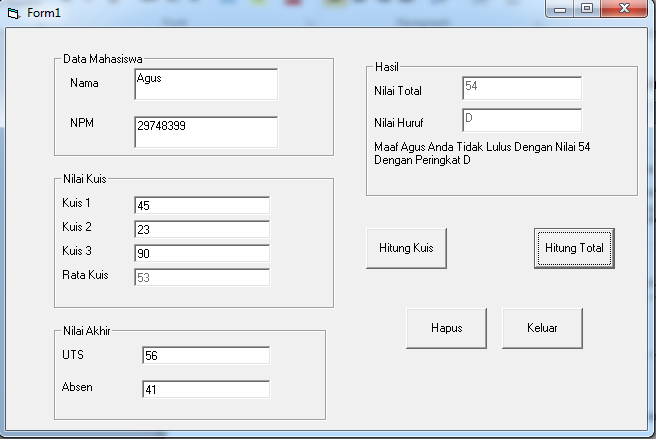The height and width of the screenshot is (439, 656).
Task: Maximize the Form1 window
Action: click(587, 9)
